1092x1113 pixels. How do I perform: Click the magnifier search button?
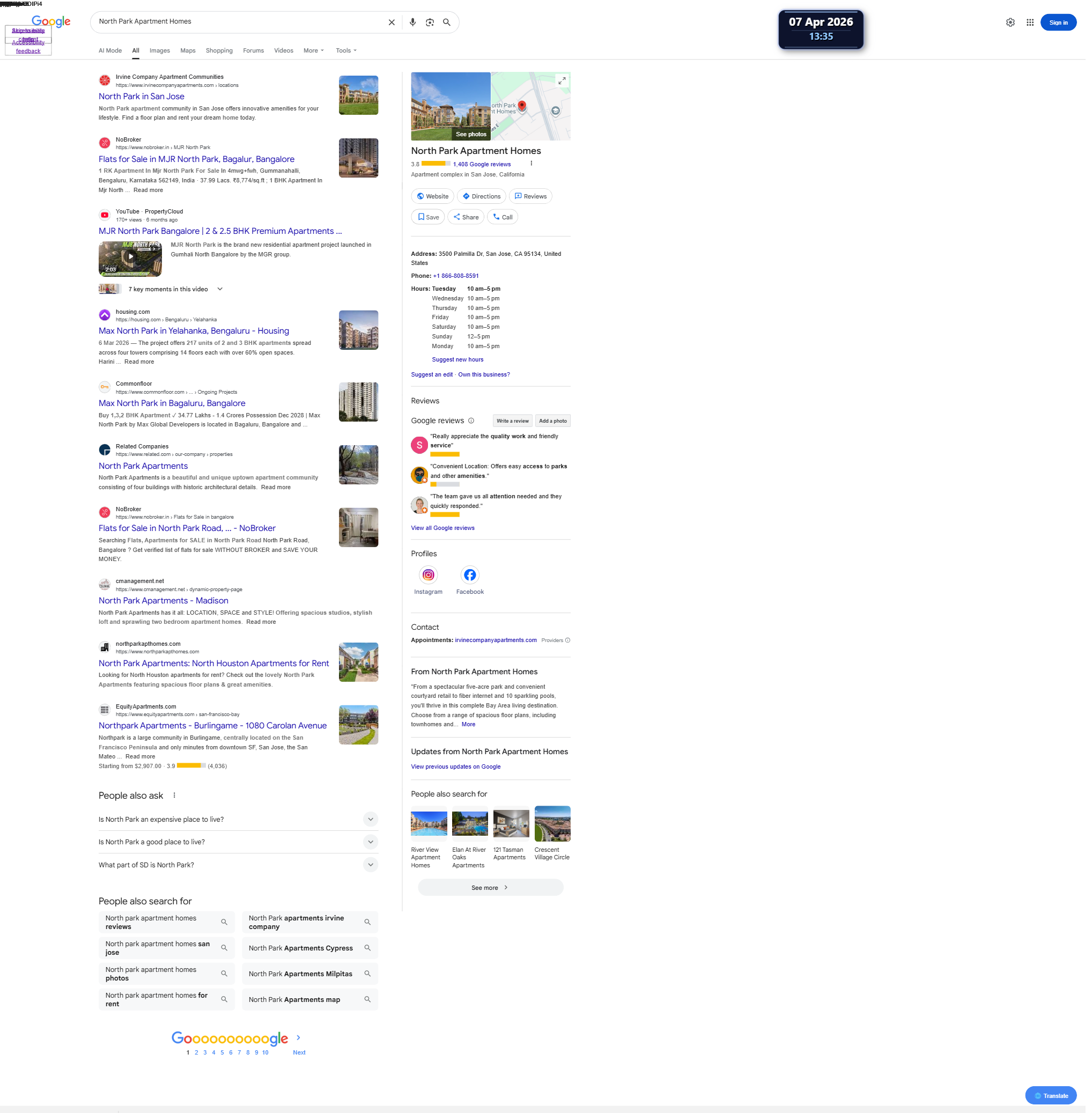coord(447,23)
